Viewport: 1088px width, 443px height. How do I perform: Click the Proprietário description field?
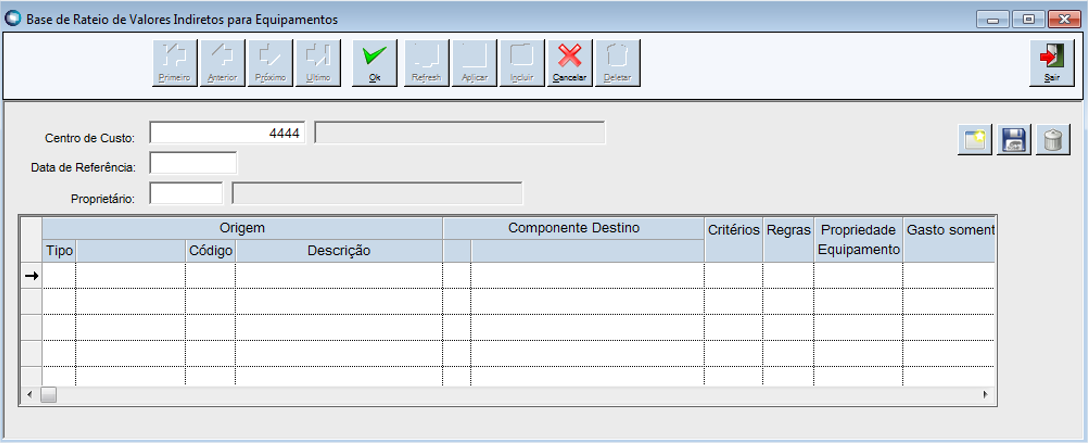[x=377, y=194]
